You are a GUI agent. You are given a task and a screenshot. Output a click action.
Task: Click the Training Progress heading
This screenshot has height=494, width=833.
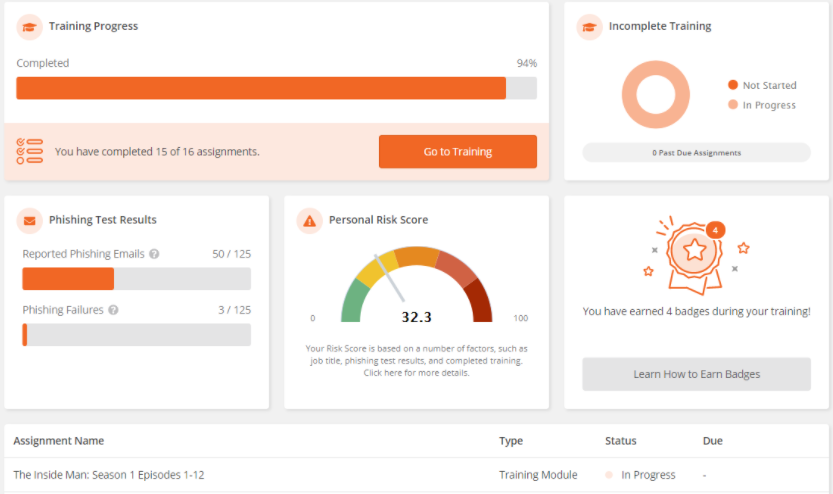click(x=94, y=26)
